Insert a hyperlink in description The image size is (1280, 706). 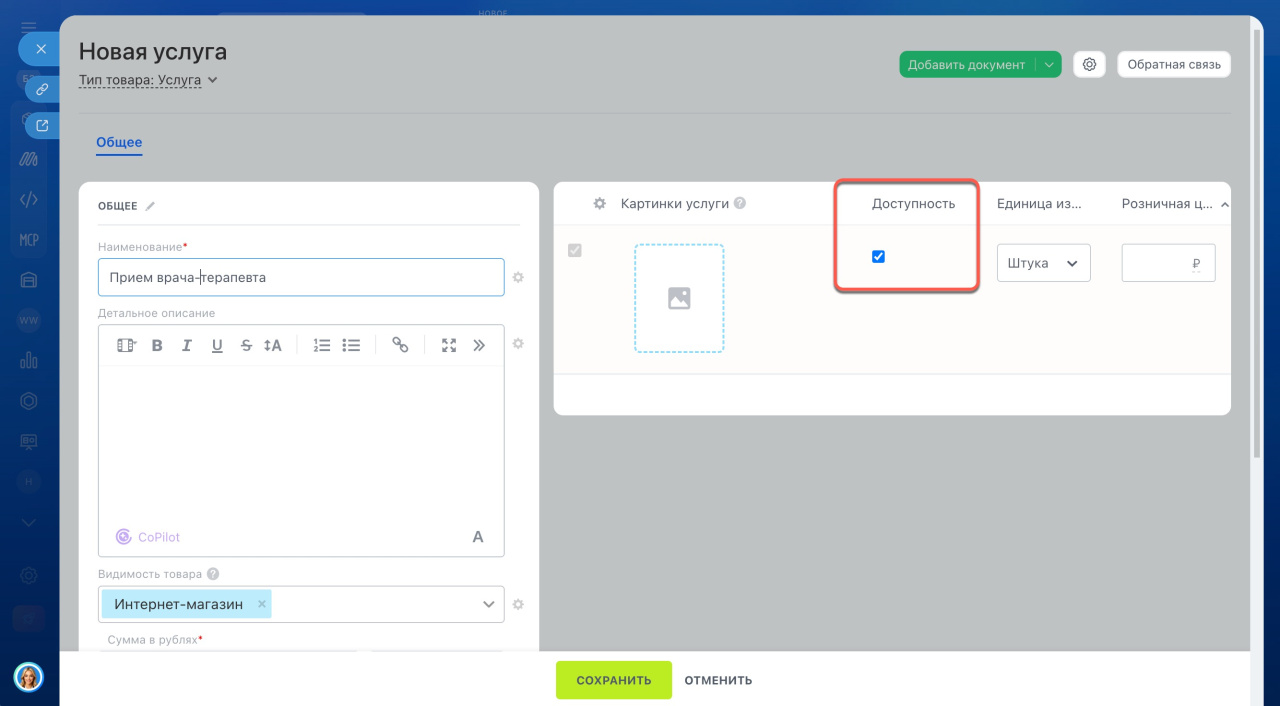(400, 345)
